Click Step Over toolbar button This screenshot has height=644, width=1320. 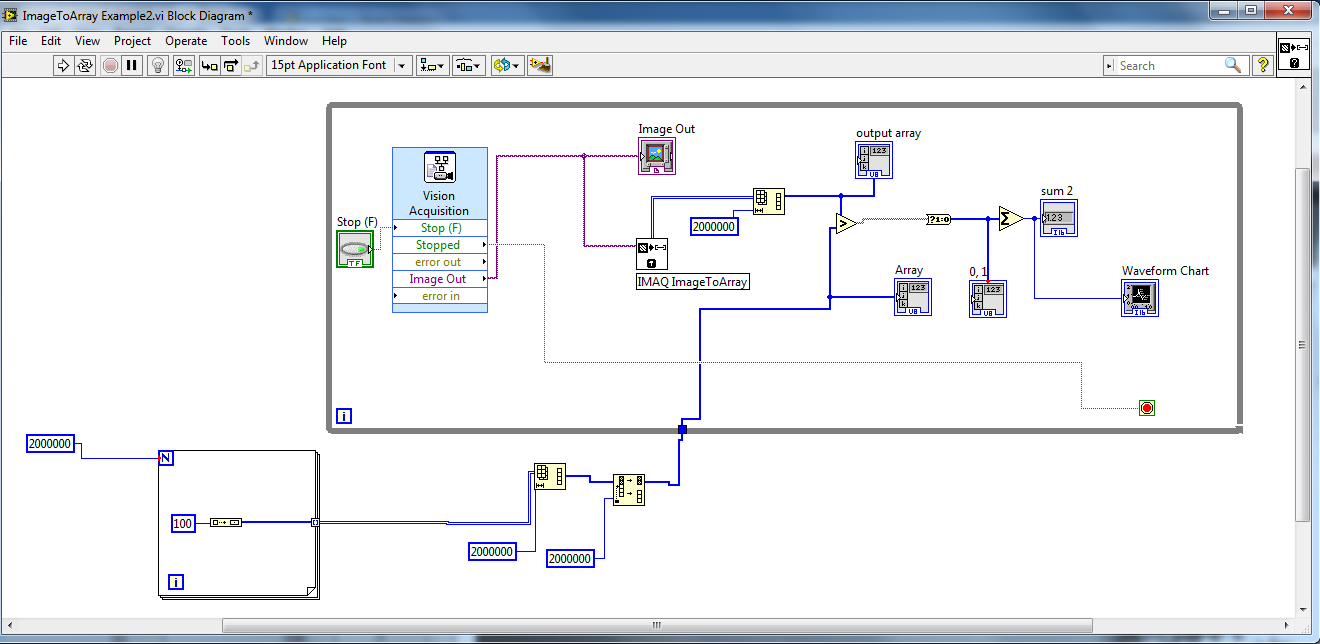231,65
